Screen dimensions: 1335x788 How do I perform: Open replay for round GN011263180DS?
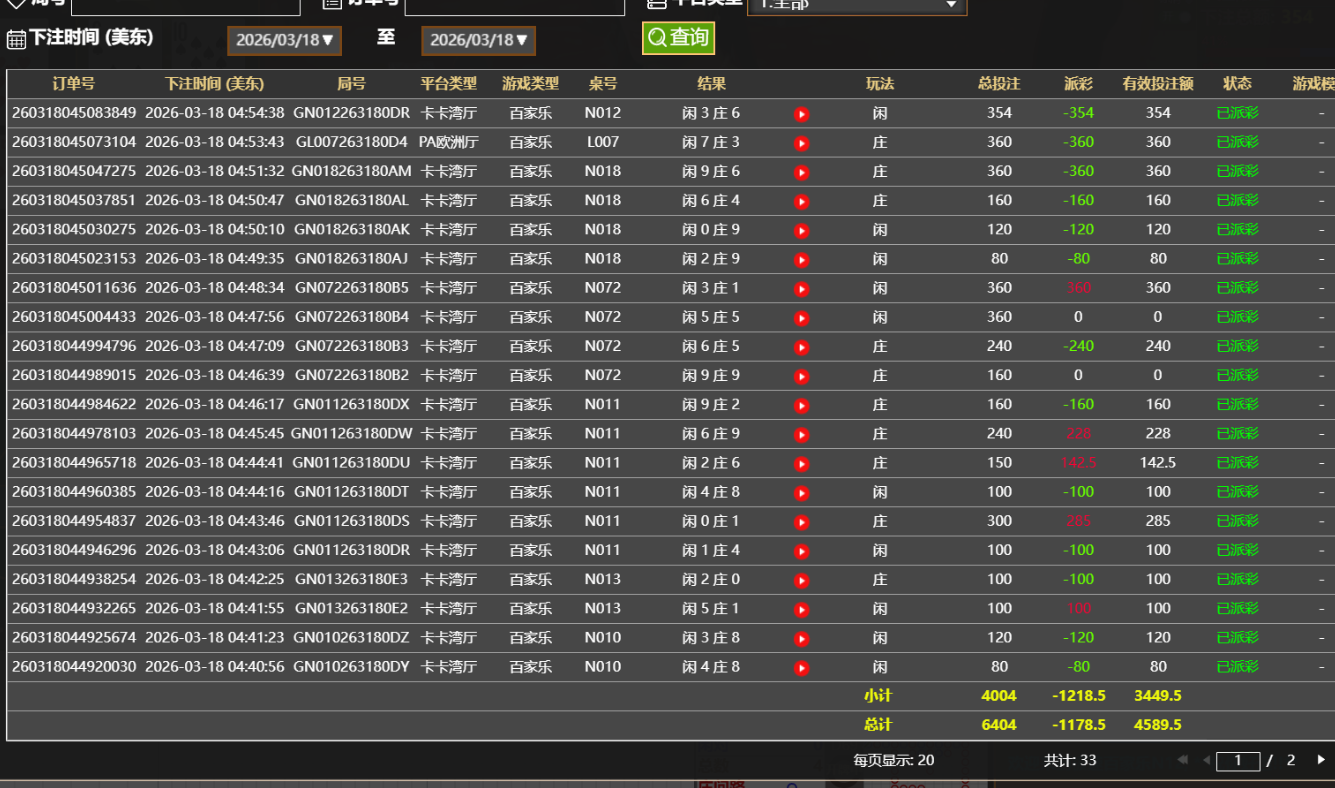801,522
